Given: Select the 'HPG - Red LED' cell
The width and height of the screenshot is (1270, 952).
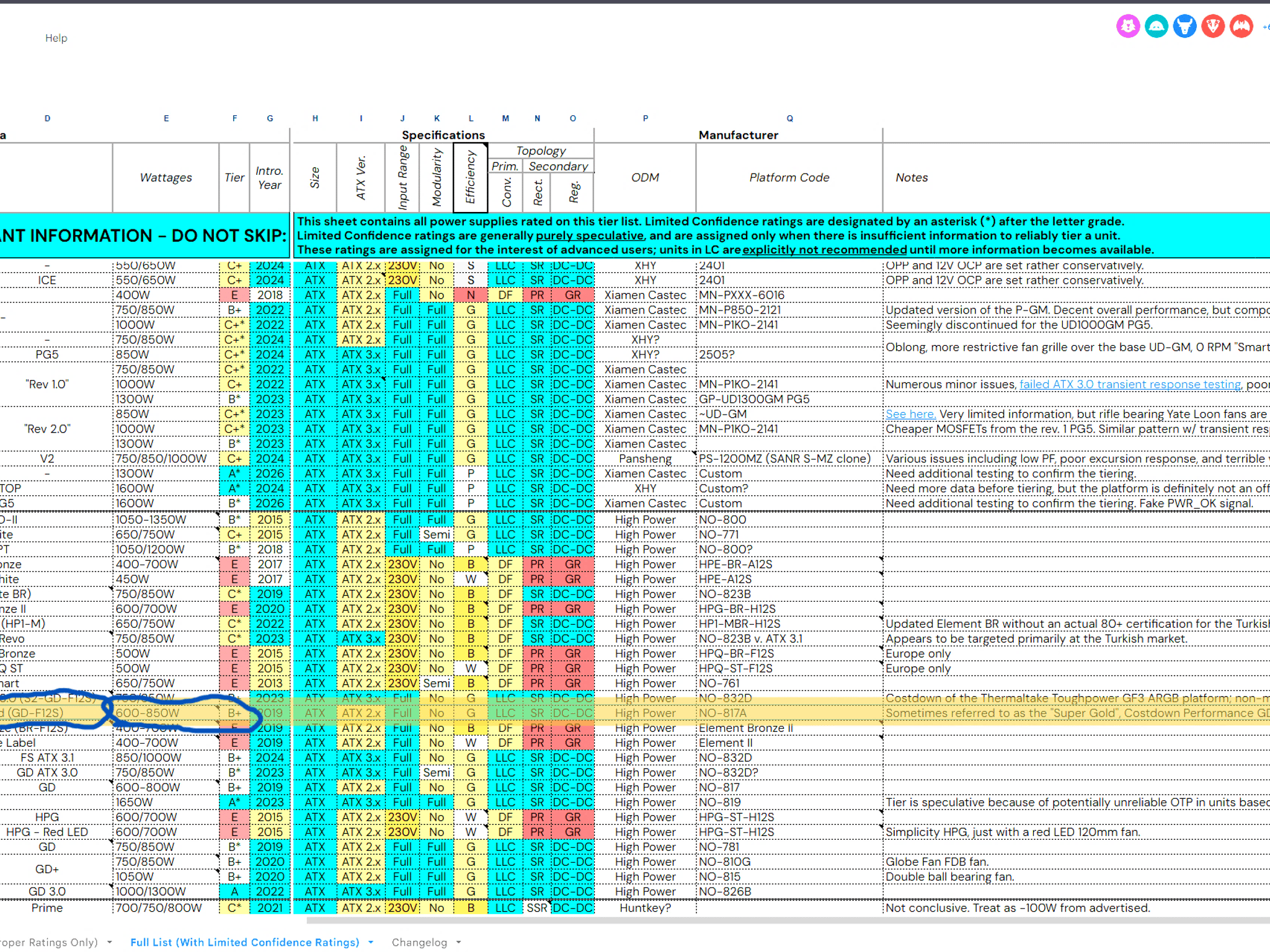Looking at the screenshot, I should (x=48, y=832).
